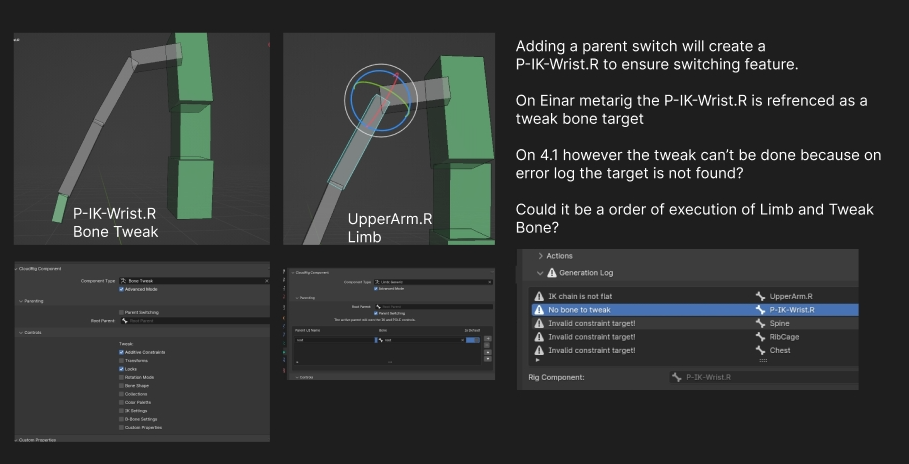Enable the Transforms tweak checkbox
The image size is (909, 464).
click(121, 360)
